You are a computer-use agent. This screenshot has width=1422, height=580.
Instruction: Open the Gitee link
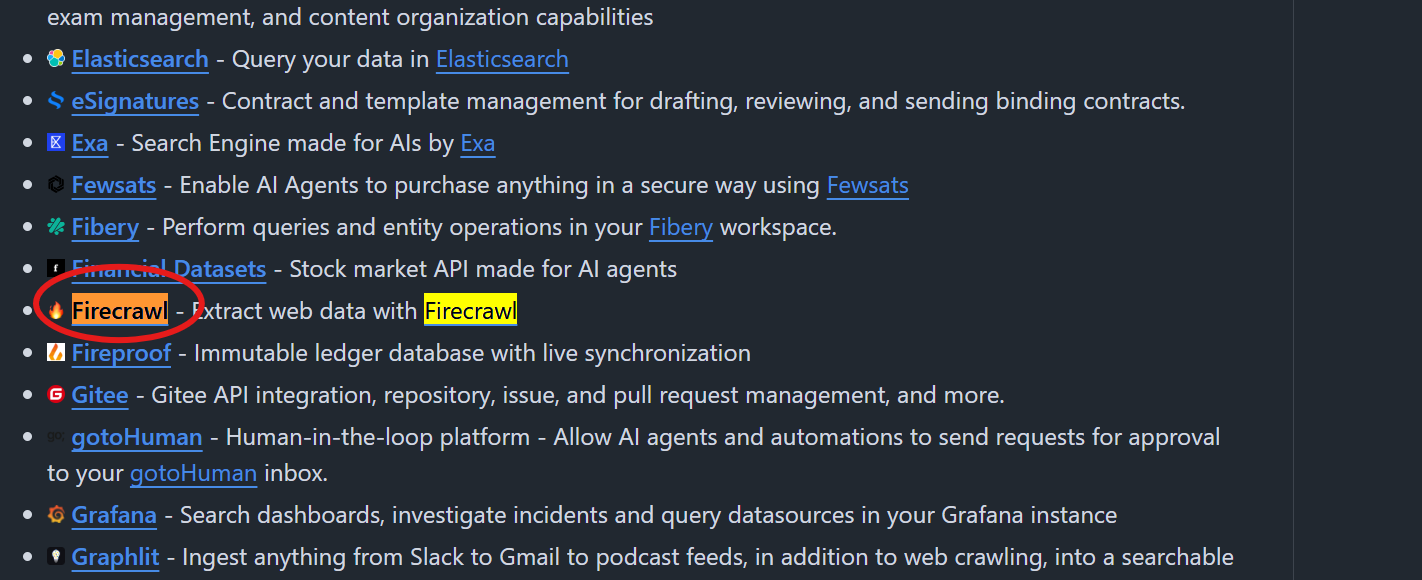click(100, 395)
